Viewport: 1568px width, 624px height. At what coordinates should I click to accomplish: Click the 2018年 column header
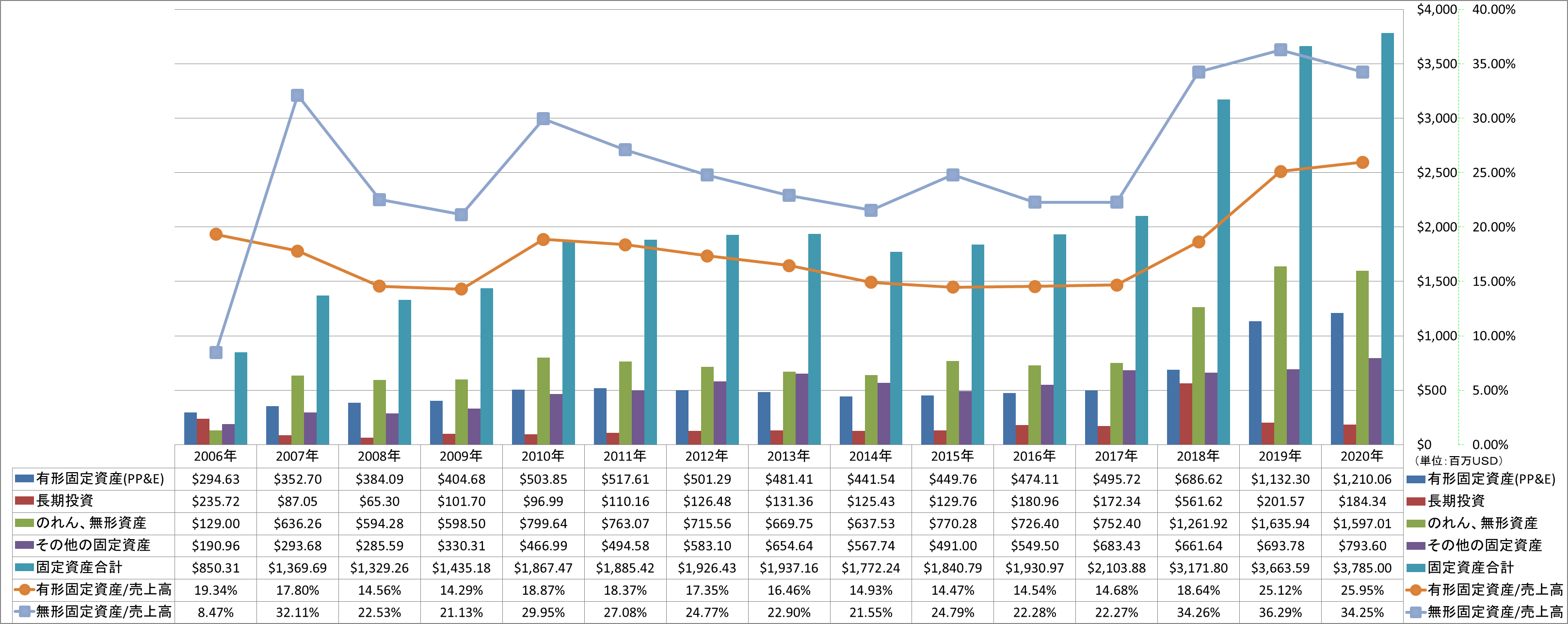(x=1199, y=456)
